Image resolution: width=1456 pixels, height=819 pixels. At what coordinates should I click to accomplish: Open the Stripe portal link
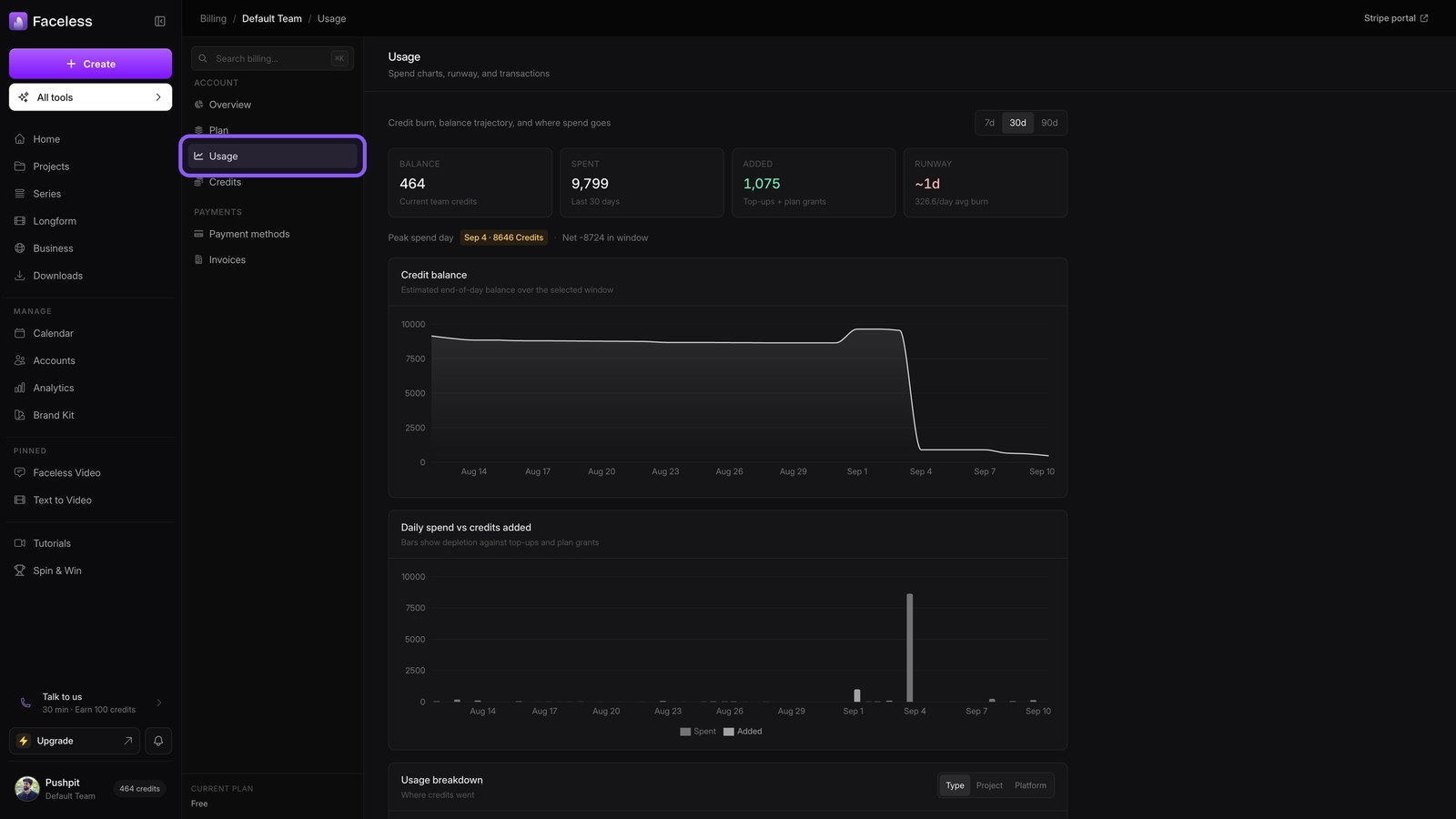[1395, 18]
